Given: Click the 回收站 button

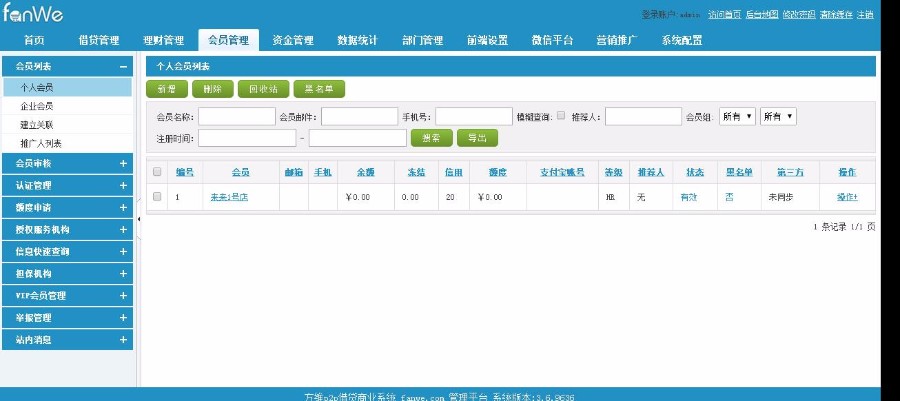Looking at the screenshot, I should coord(263,89).
